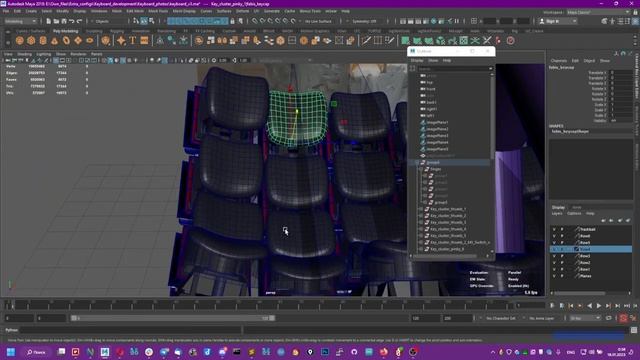Toggle V visibility for Trackball layer

click(x=554, y=229)
